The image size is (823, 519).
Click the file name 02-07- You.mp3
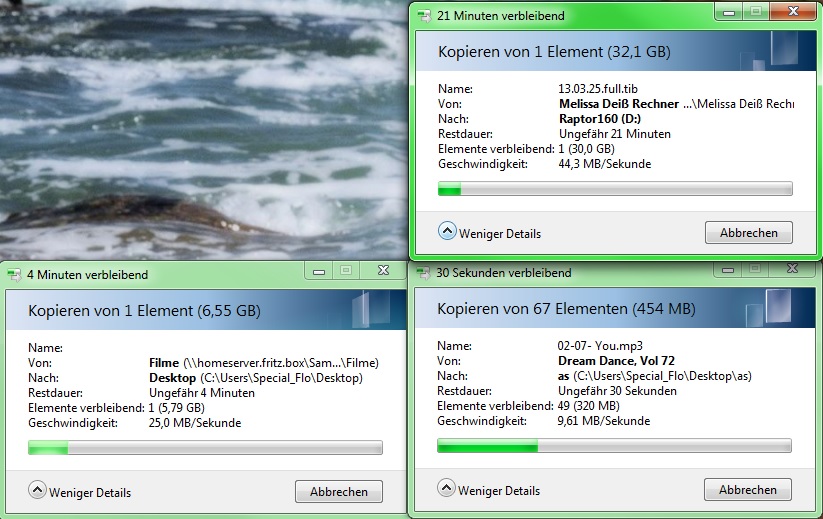600,346
